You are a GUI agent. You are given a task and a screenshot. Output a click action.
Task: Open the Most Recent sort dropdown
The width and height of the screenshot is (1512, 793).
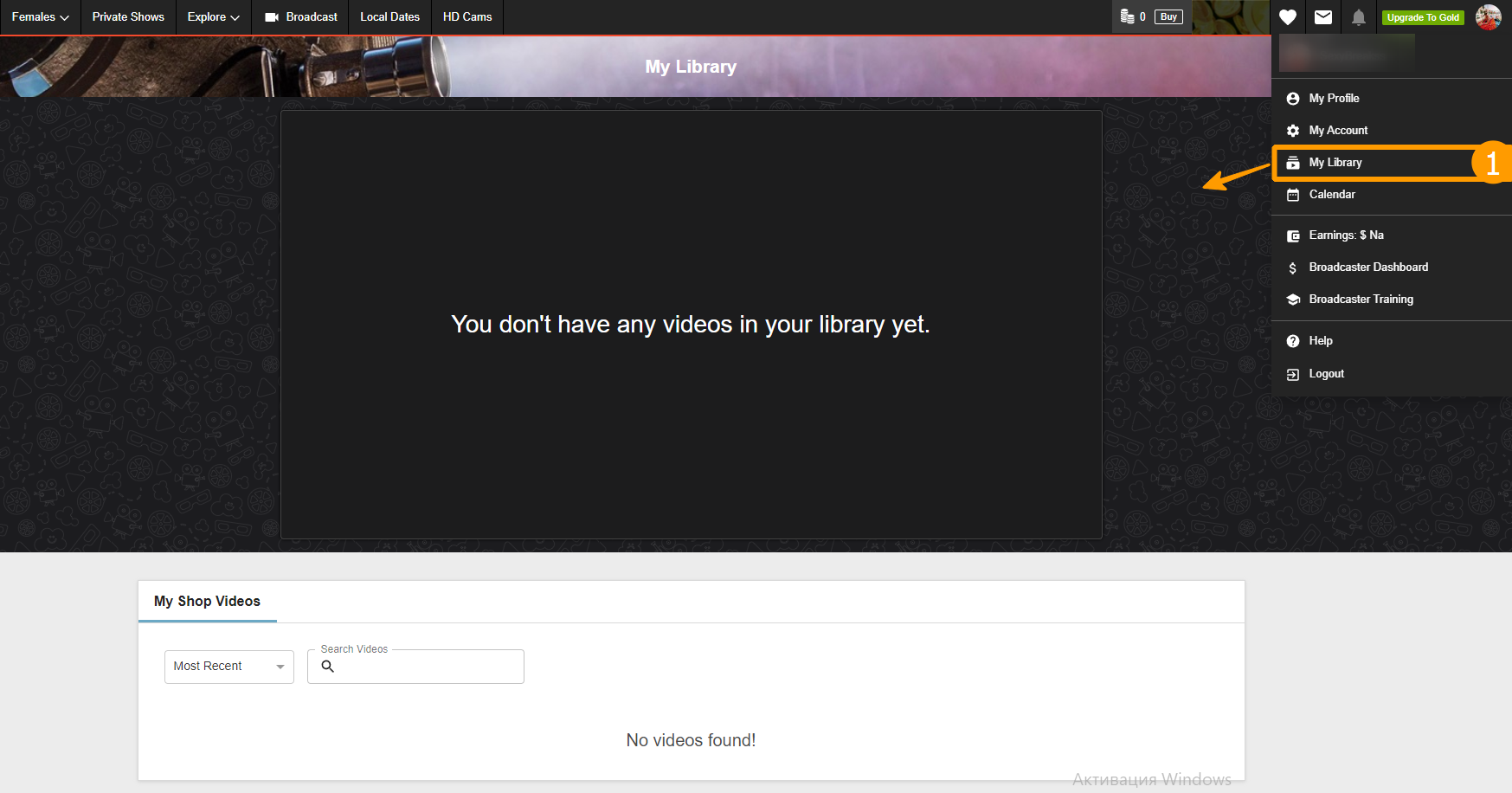(228, 667)
